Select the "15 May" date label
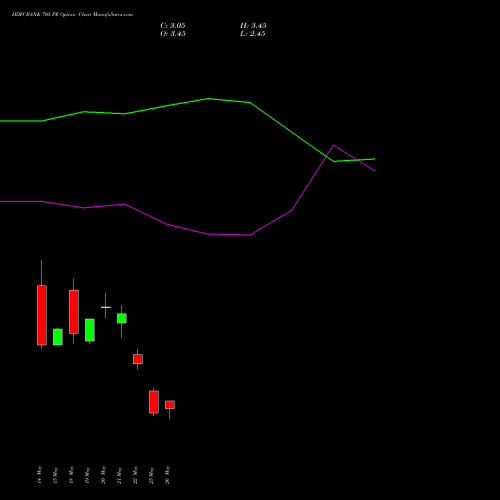500x500 pixels. click(55, 475)
